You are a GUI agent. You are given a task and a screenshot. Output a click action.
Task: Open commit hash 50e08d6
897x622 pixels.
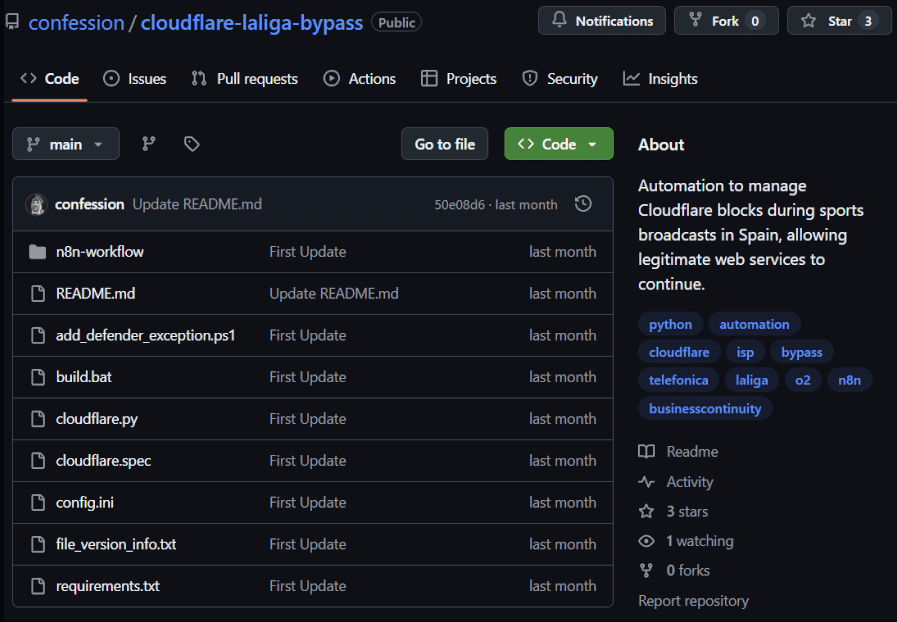[459, 205]
